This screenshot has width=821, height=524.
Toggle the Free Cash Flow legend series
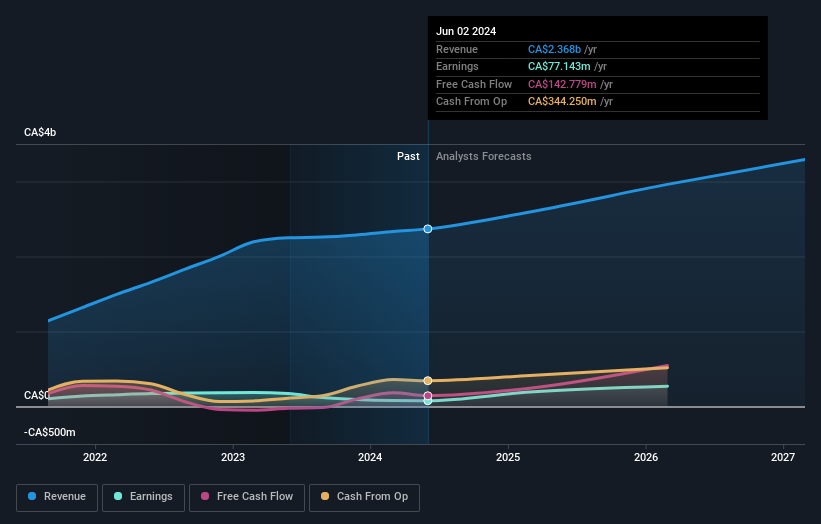click(x=247, y=497)
